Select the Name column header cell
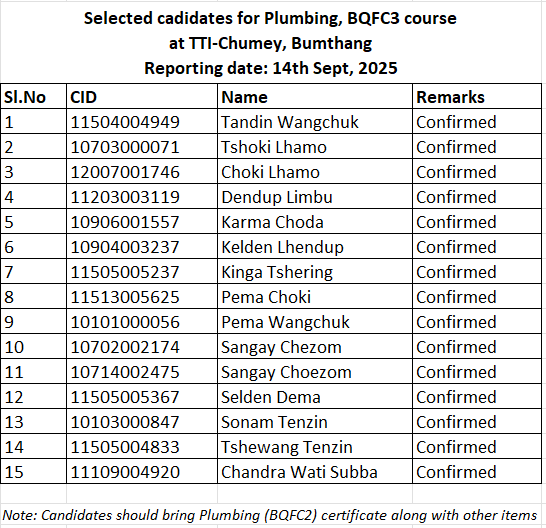546x528 pixels. (315, 96)
